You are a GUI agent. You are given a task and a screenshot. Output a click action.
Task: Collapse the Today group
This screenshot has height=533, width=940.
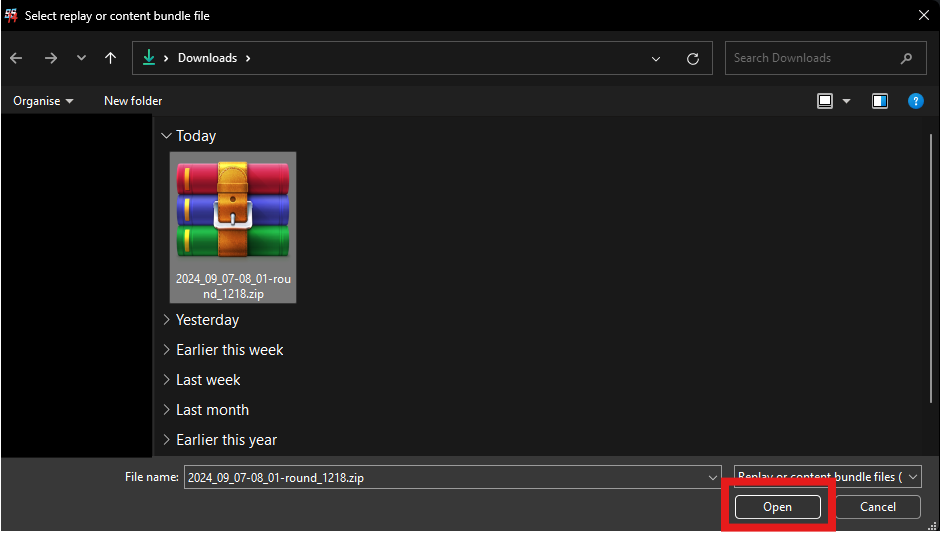pos(166,136)
